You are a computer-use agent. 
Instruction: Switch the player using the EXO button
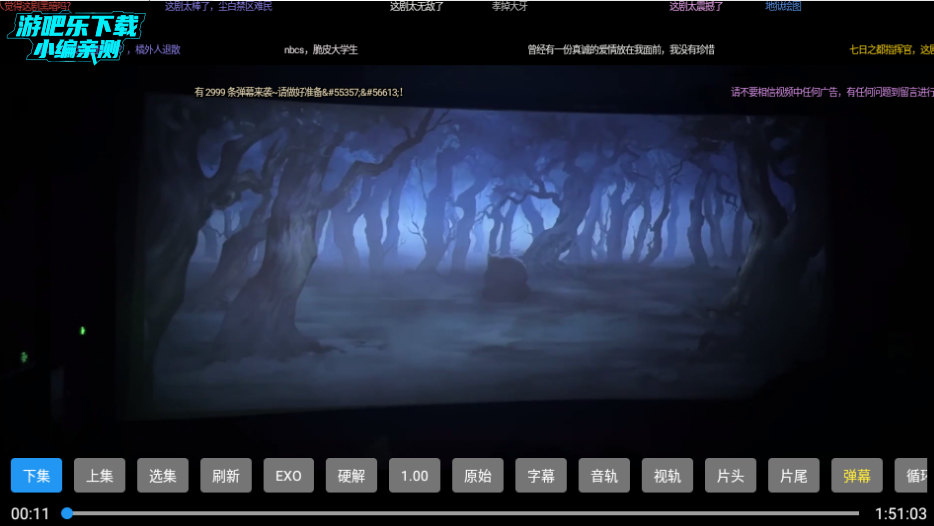click(288, 475)
